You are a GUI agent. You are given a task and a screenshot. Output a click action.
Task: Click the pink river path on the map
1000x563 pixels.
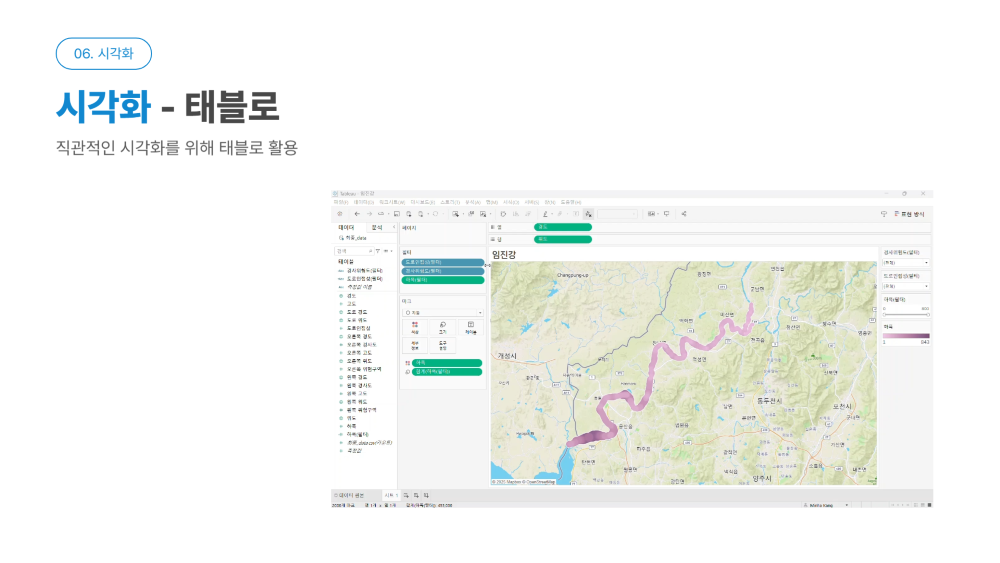click(x=651, y=376)
